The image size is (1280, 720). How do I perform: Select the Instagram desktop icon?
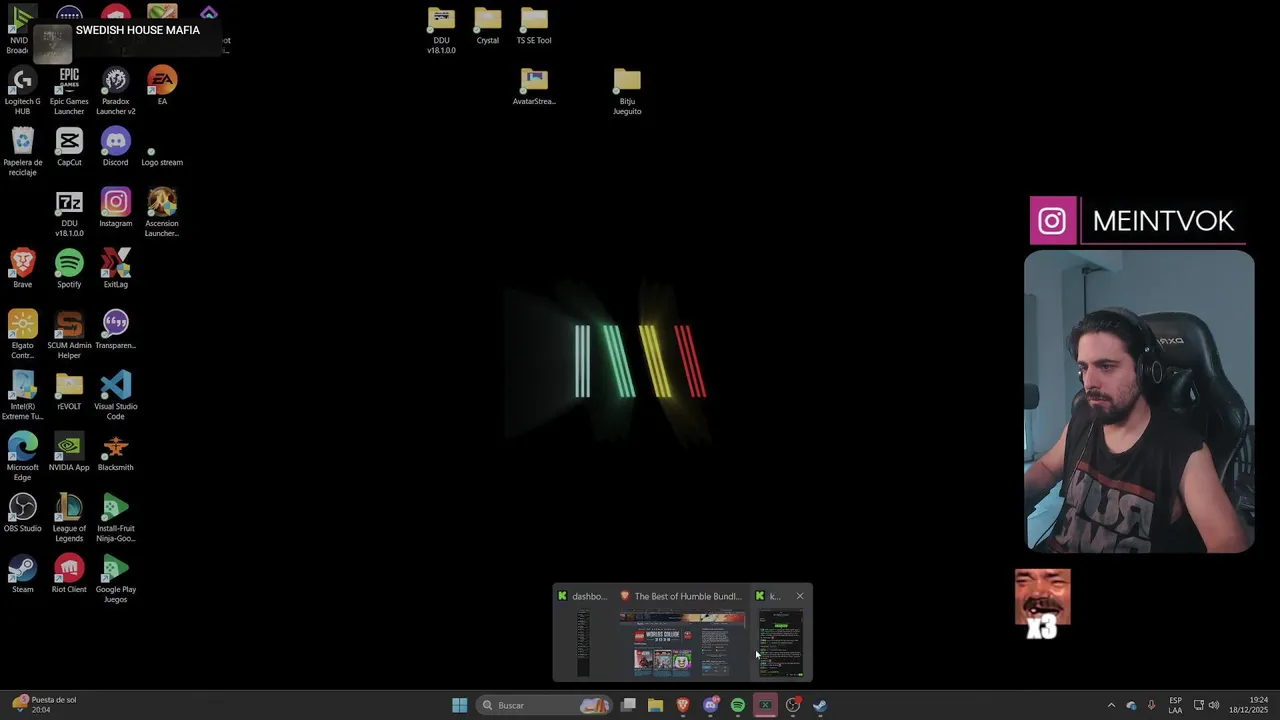click(115, 208)
